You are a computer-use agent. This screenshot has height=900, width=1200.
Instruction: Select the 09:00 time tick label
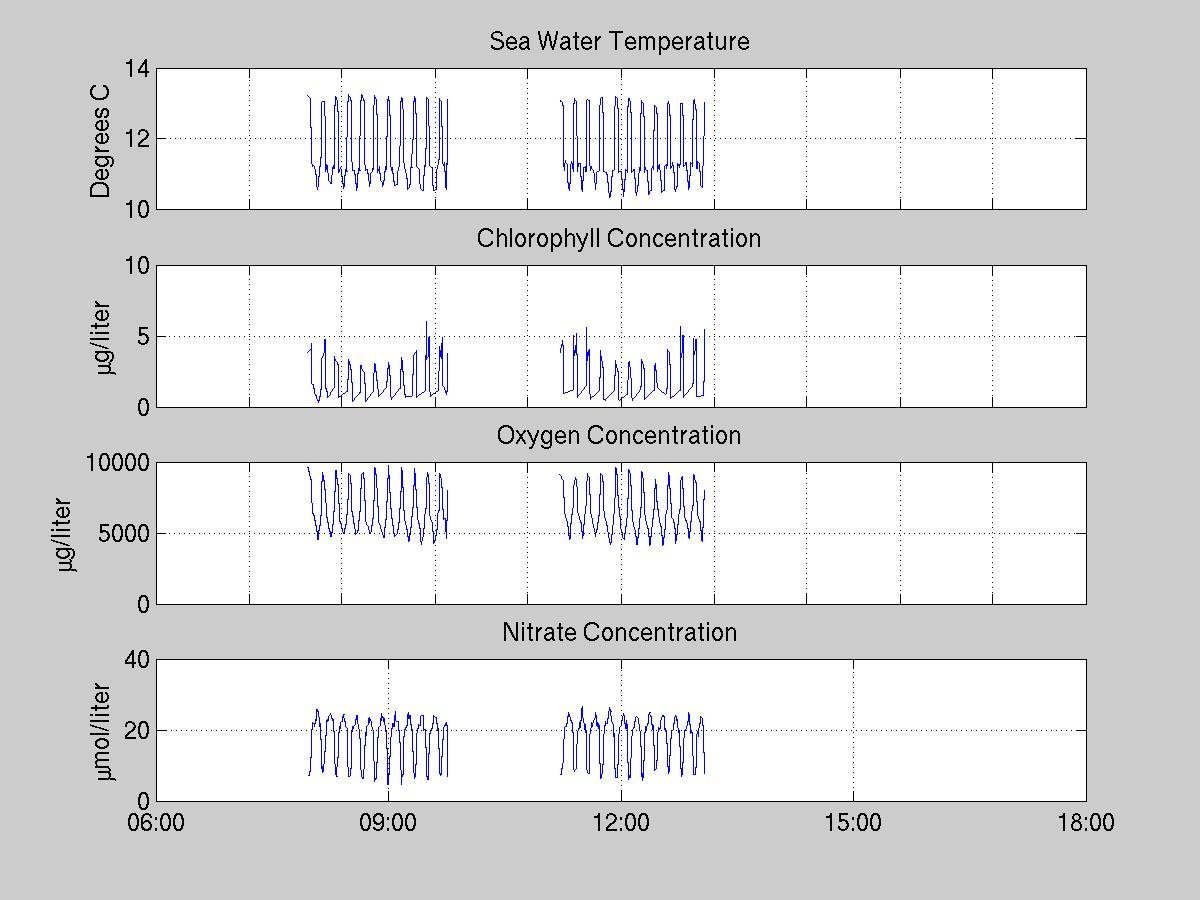point(388,823)
